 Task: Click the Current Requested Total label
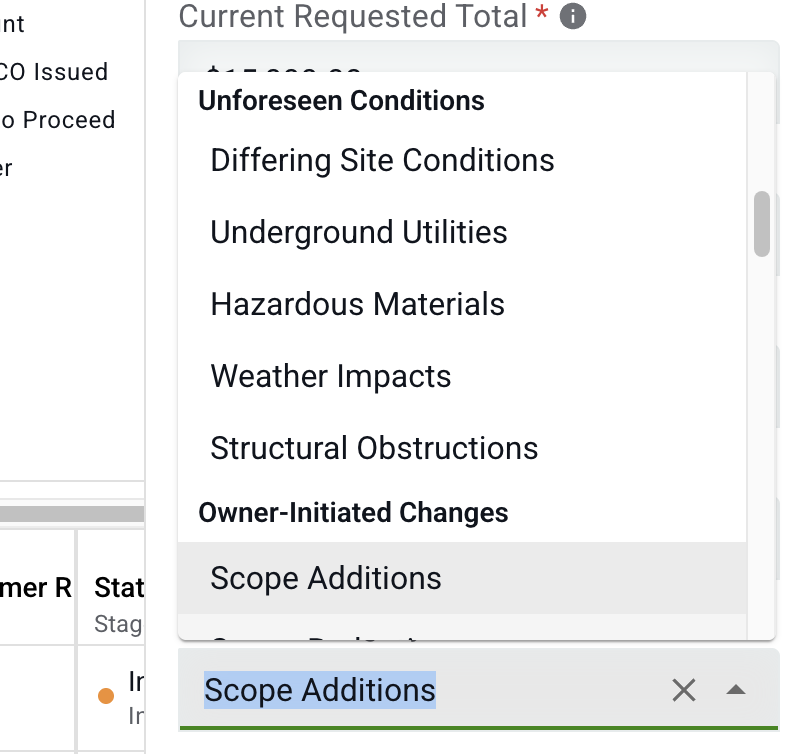click(x=352, y=16)
